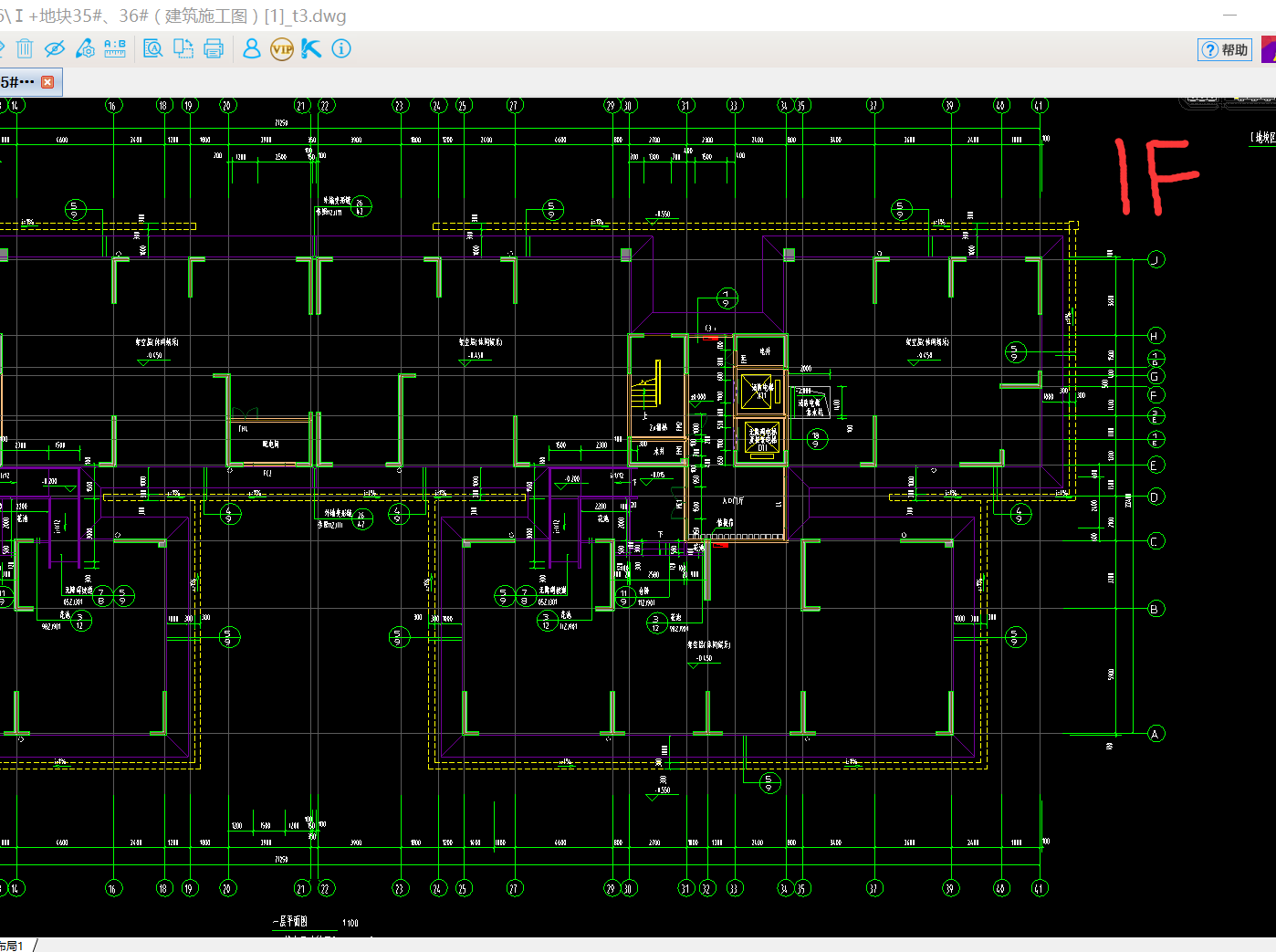
Task: Click the drawing compare/convert icon
Action: click(183, 48)
